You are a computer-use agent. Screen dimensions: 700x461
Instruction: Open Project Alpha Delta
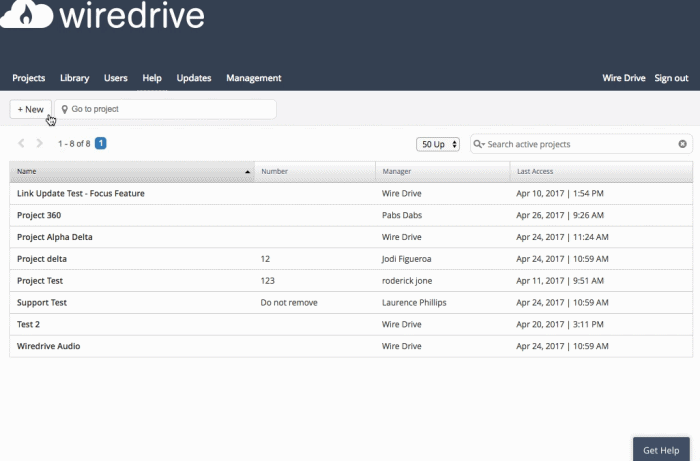coord(54,237)
